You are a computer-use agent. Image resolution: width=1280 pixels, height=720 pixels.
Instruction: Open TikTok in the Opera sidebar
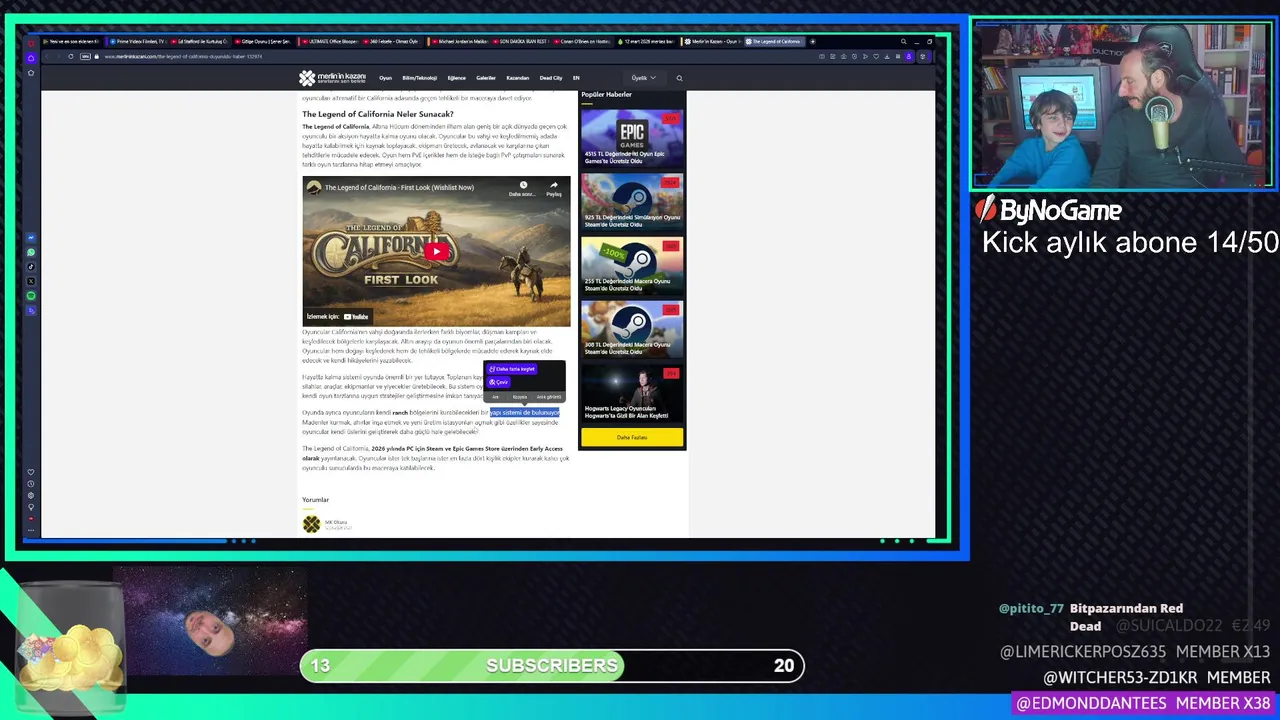31,267
